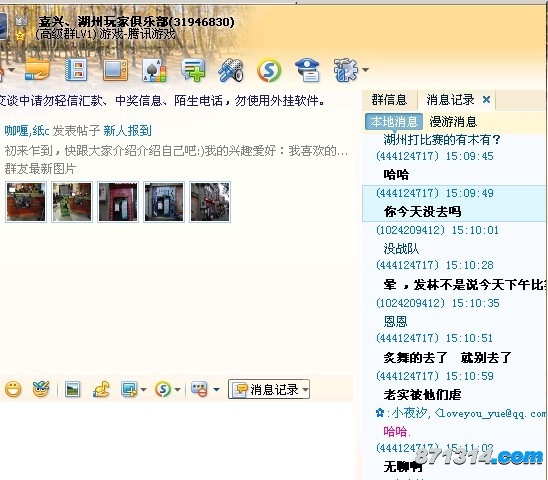Viewport: 548px width, 480px height.
Task: Open the police cap report icon
Action: coord(307,70)
